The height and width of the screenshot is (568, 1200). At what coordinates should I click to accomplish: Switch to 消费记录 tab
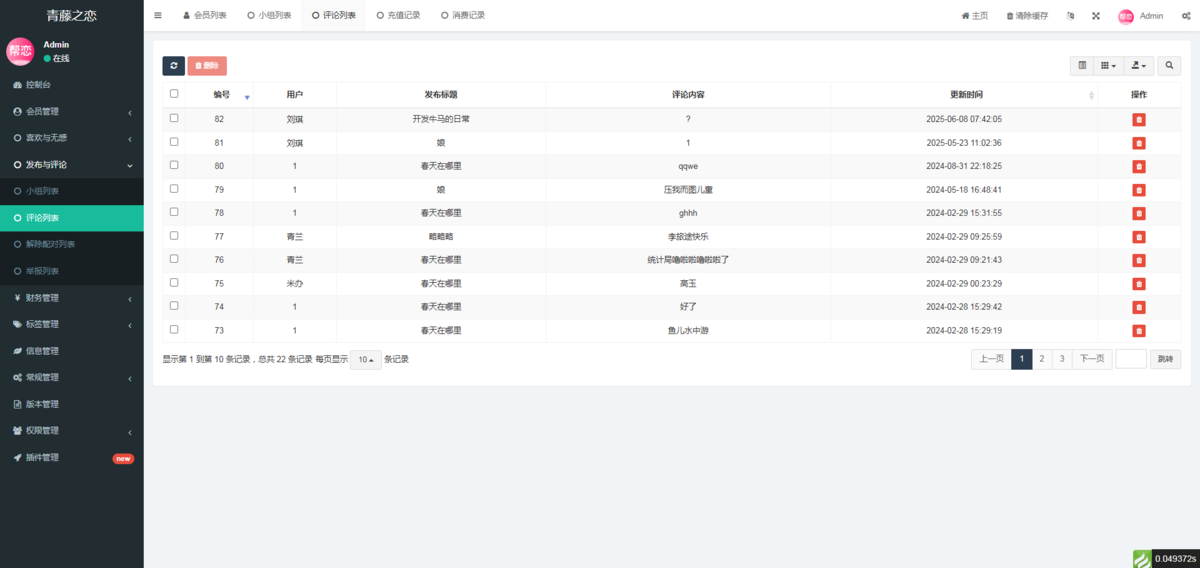pyautogui.click(x=462, y=16)
